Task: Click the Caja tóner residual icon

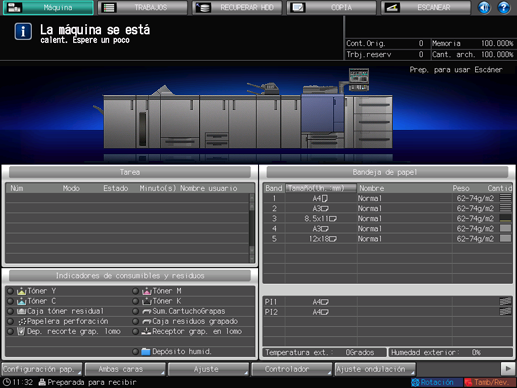Action: (x=22, y=311)
